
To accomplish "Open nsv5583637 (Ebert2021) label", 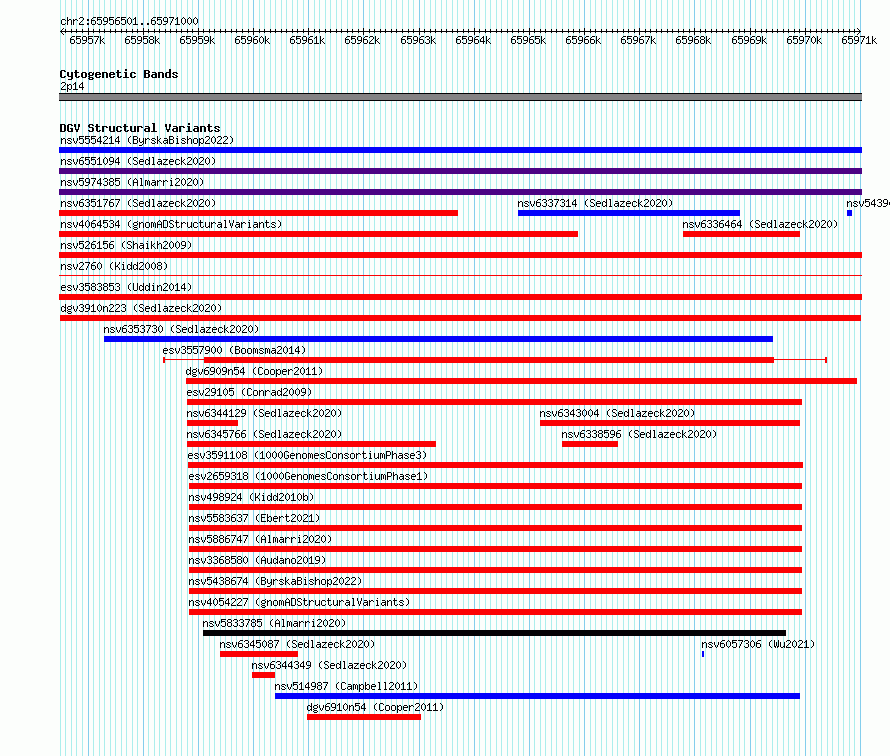I will (x=254, y=518).
